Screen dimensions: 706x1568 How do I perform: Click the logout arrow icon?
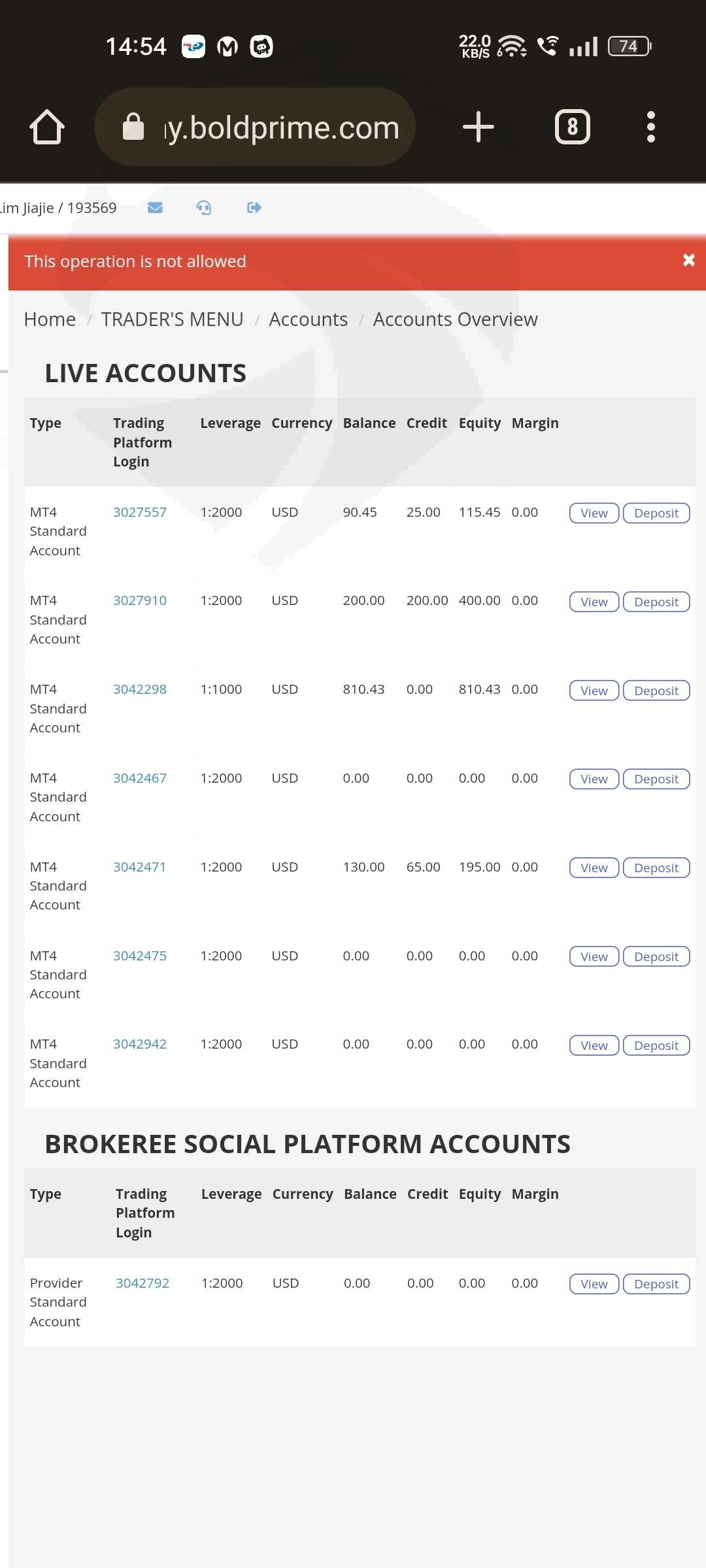[254, 208]
